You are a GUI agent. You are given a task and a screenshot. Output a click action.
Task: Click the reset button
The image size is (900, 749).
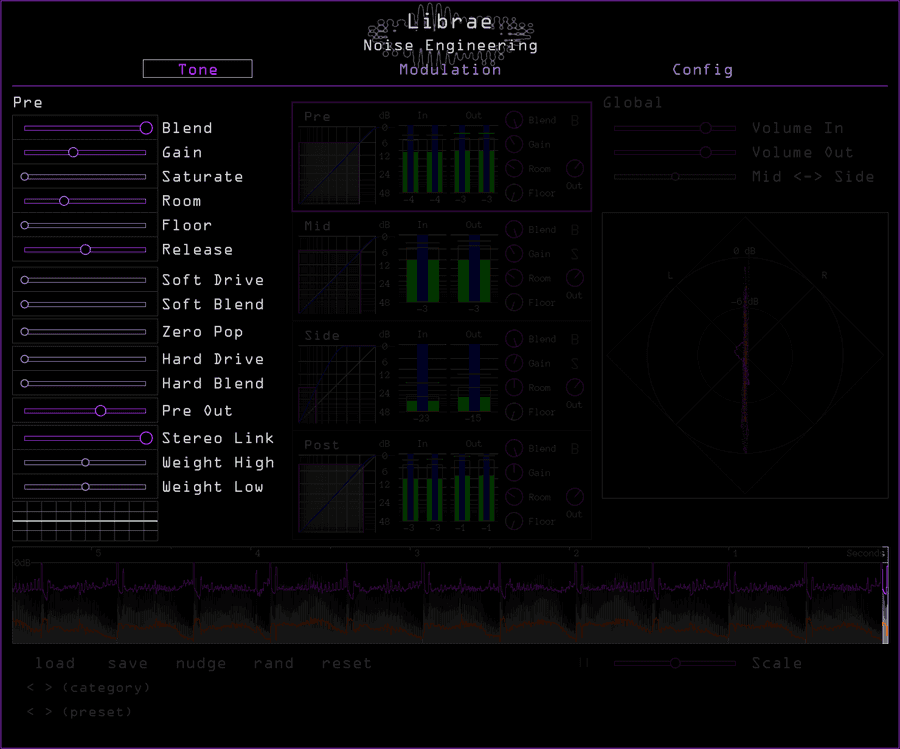tap(346, 663)
